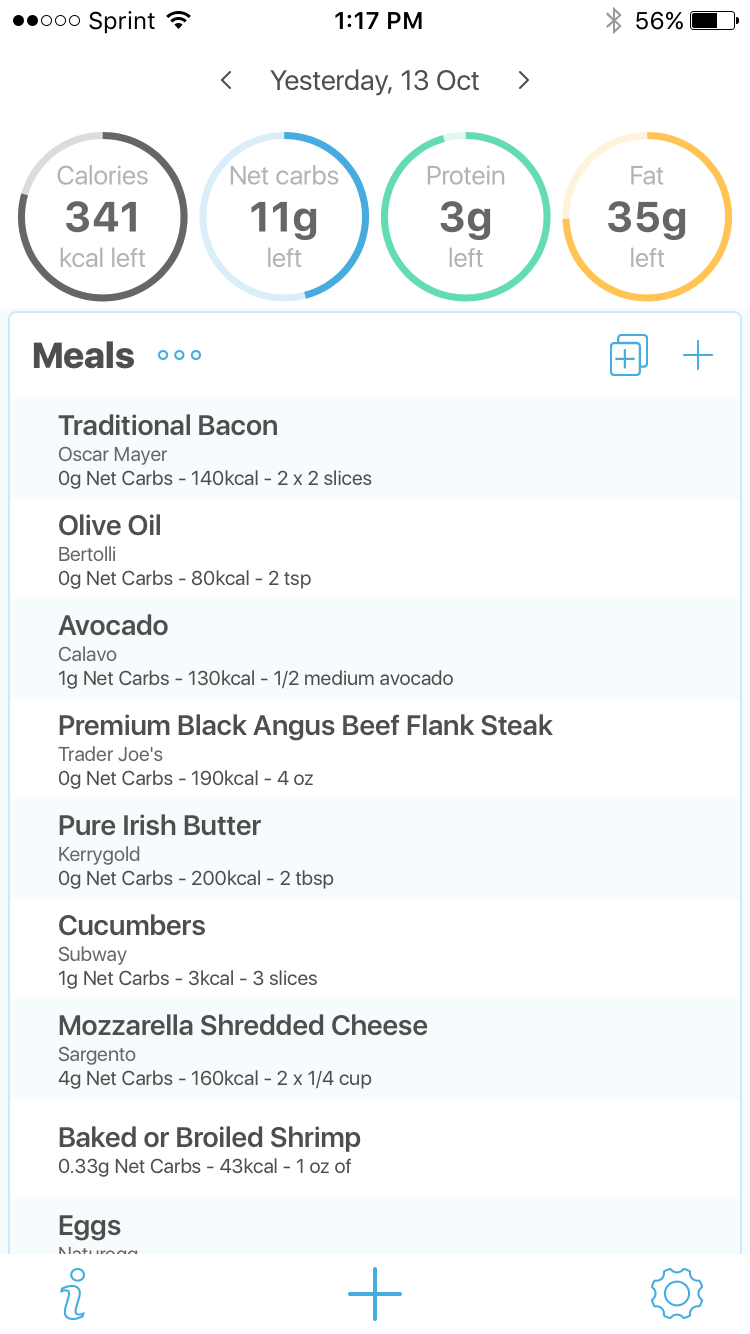Open the Baked or Broiled Shrimp entry
This screenshot has height=1334, width=750.
click(x=375, y=1150)
